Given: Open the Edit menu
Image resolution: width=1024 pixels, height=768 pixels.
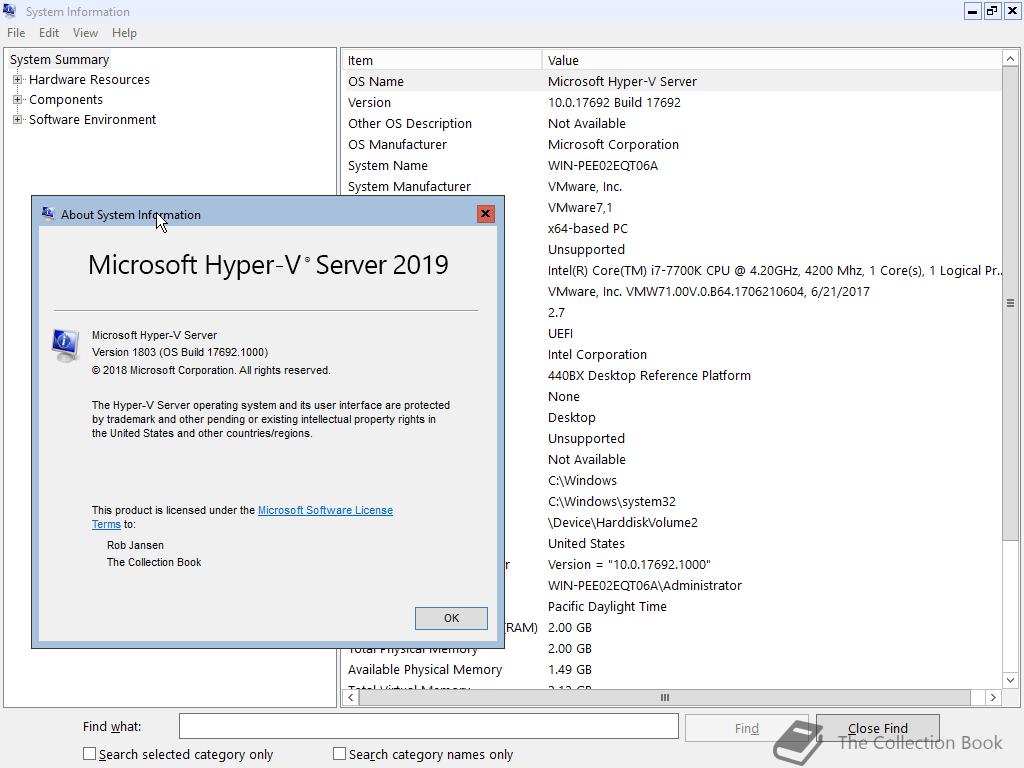Looking at the screenshot, I should point(49,33).
